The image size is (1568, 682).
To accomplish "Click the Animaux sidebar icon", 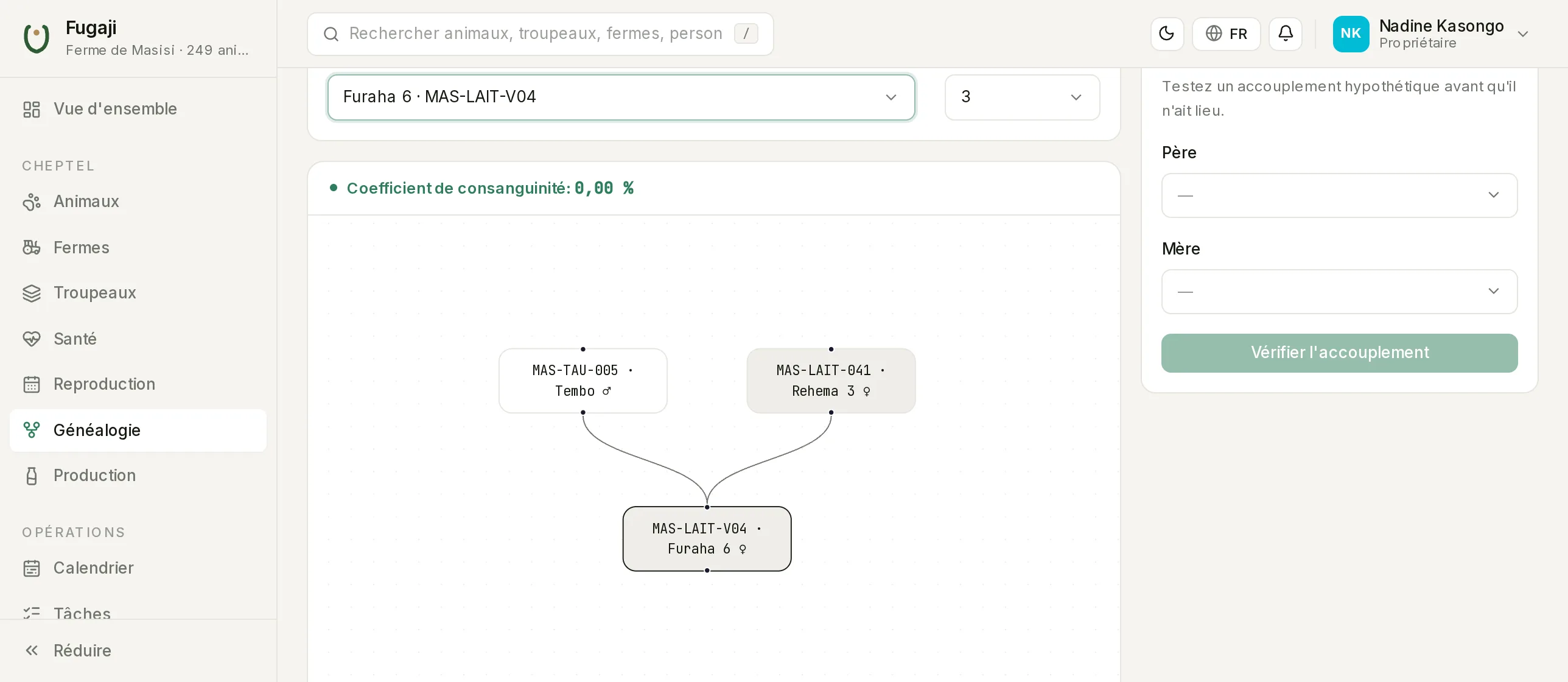I will [32, 202].
